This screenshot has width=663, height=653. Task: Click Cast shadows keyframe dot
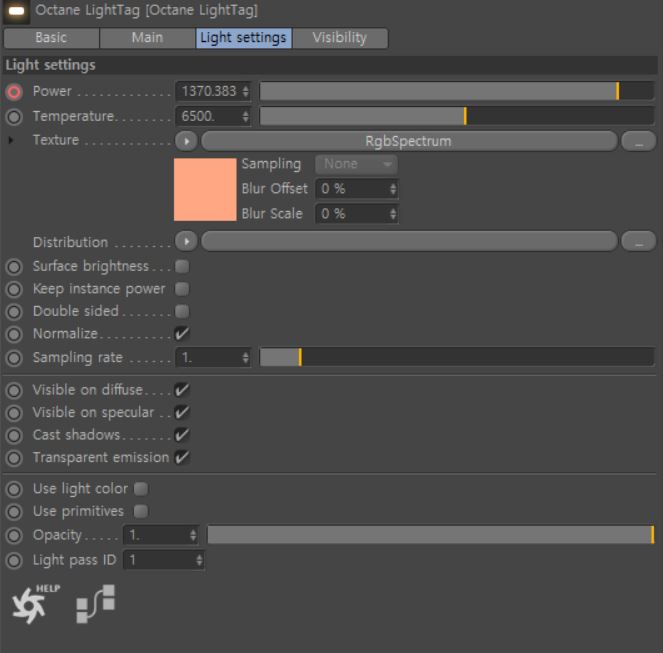[x=14, y=435]
